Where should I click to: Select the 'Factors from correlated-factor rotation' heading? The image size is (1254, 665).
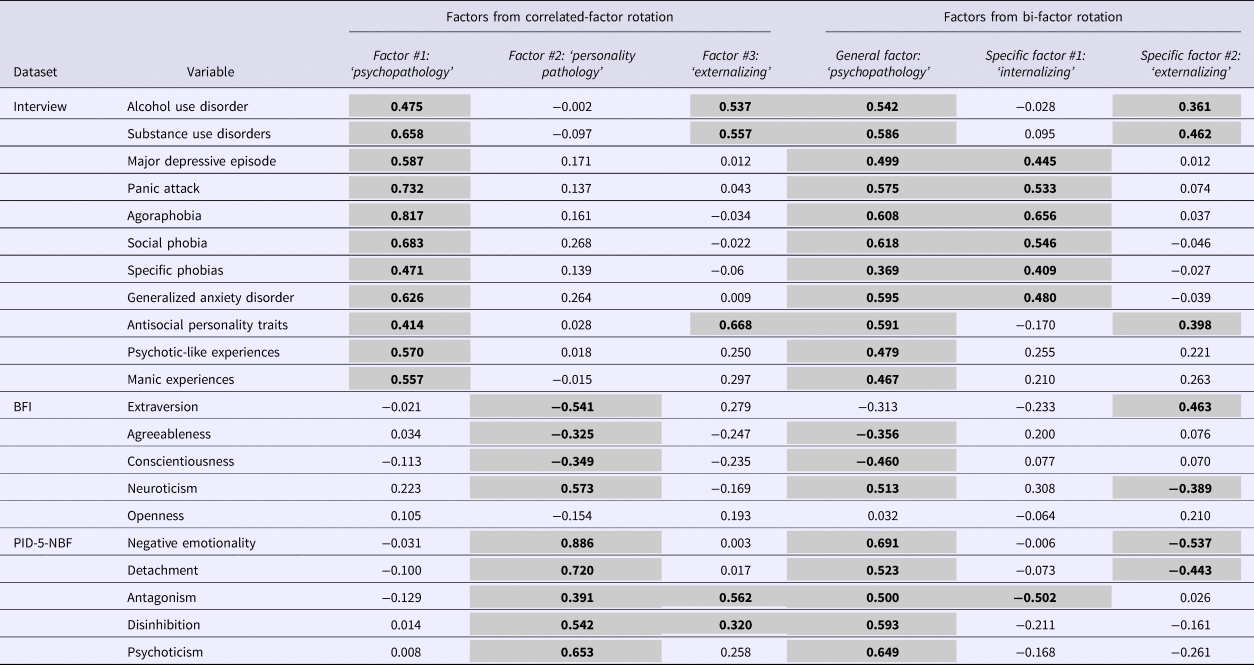[560, 18]
